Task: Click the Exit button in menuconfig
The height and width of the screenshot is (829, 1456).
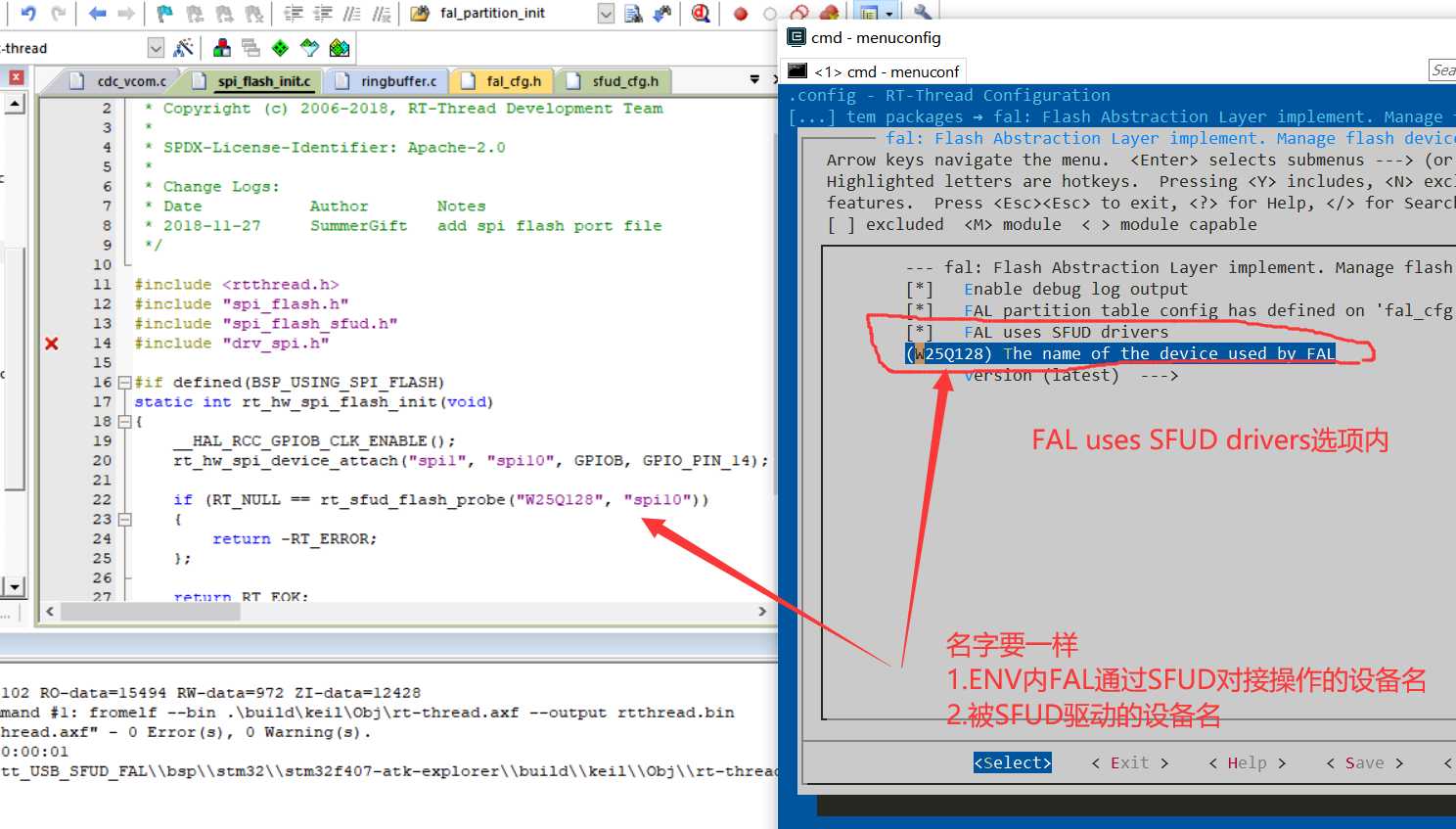Action: 1130,762
